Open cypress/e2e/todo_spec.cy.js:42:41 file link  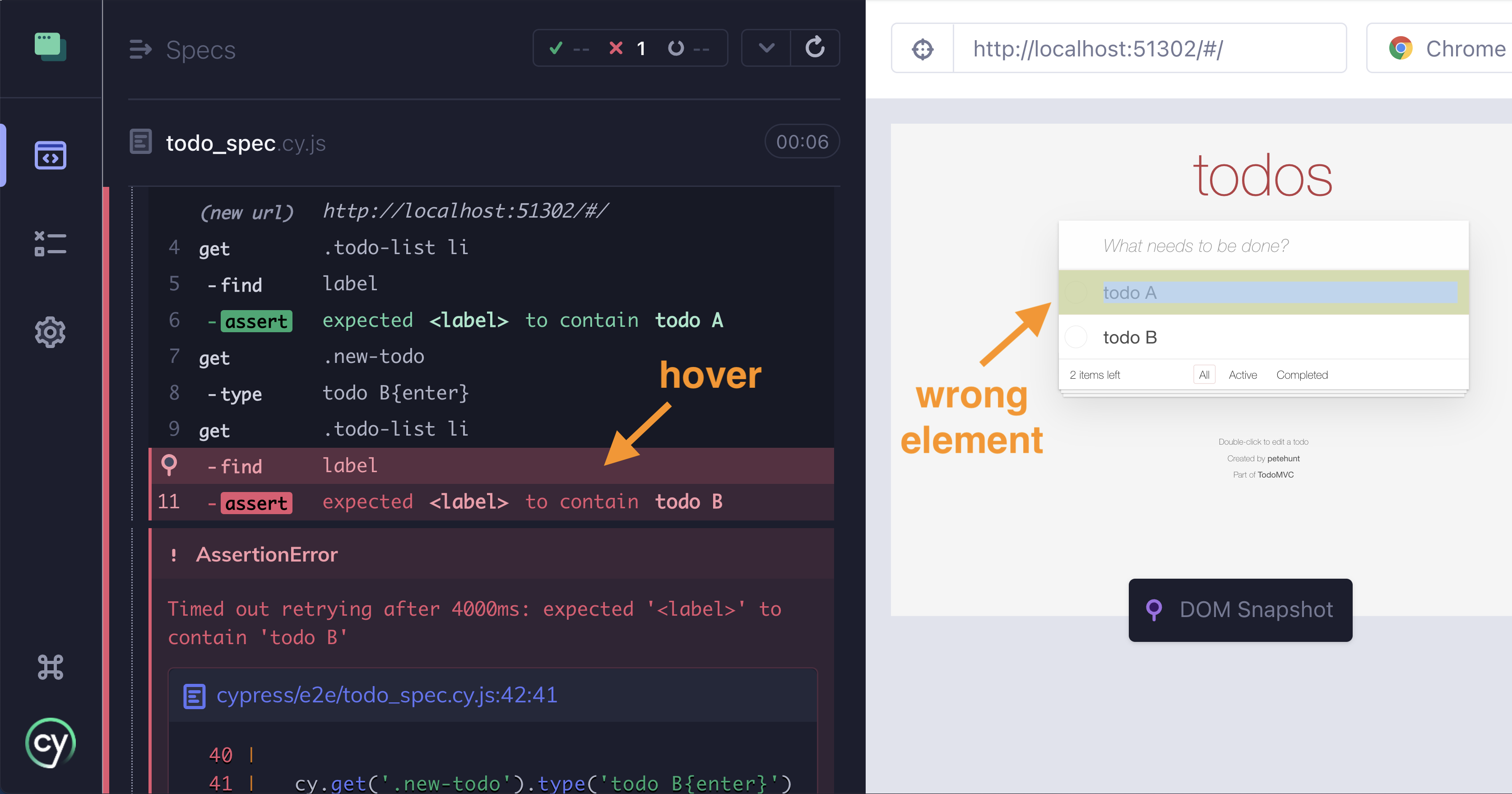click(x=386, y=696)
